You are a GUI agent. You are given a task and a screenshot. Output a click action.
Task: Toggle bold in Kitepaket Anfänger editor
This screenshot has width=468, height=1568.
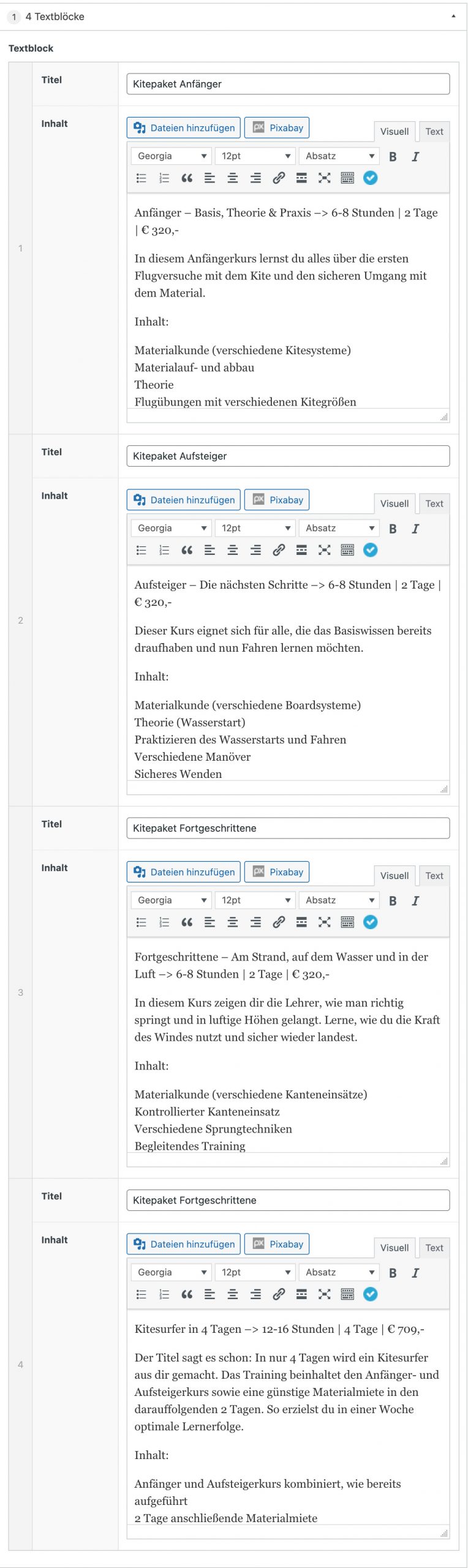pyautogui.click(x=393, y=157)
